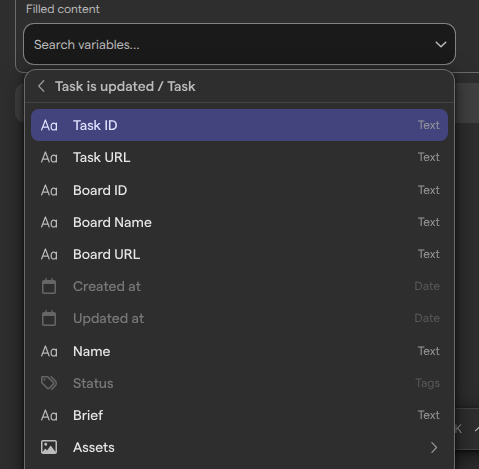Viewport: 479px width, 469px height.
Task: Select the Brief text variable
Action: 239,415
